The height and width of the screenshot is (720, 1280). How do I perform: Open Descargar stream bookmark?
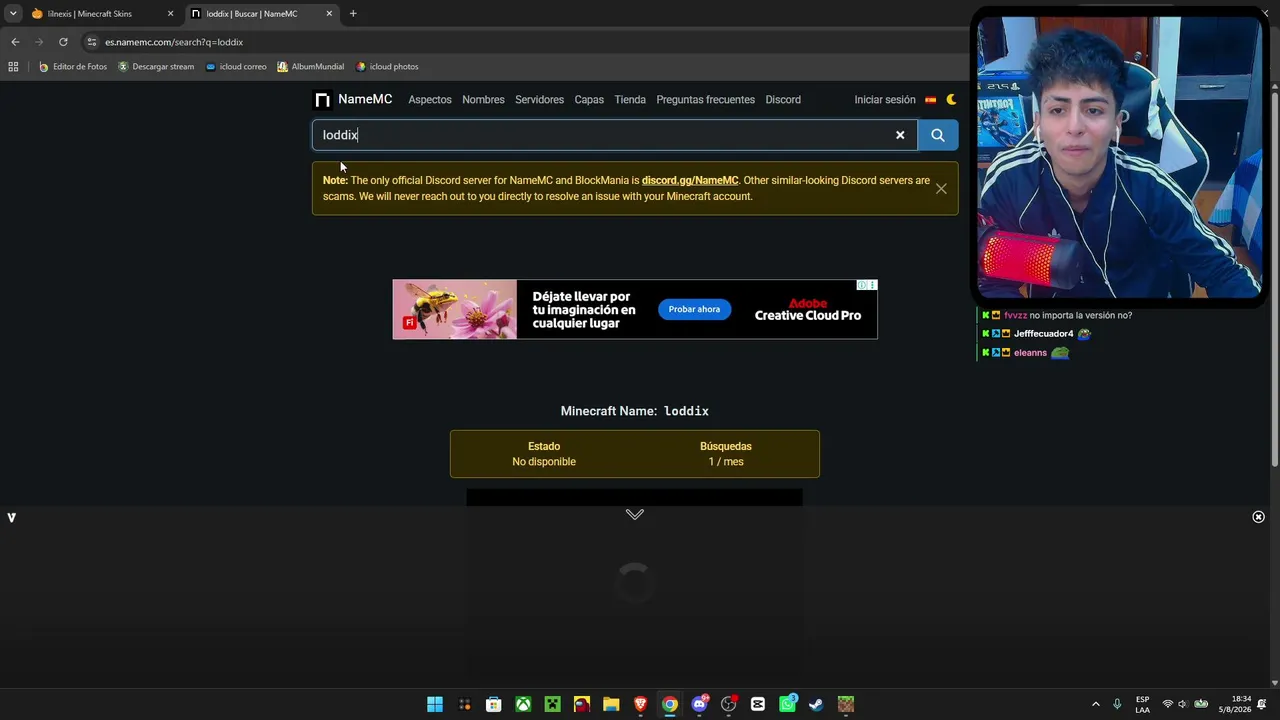tap(156, 67)
